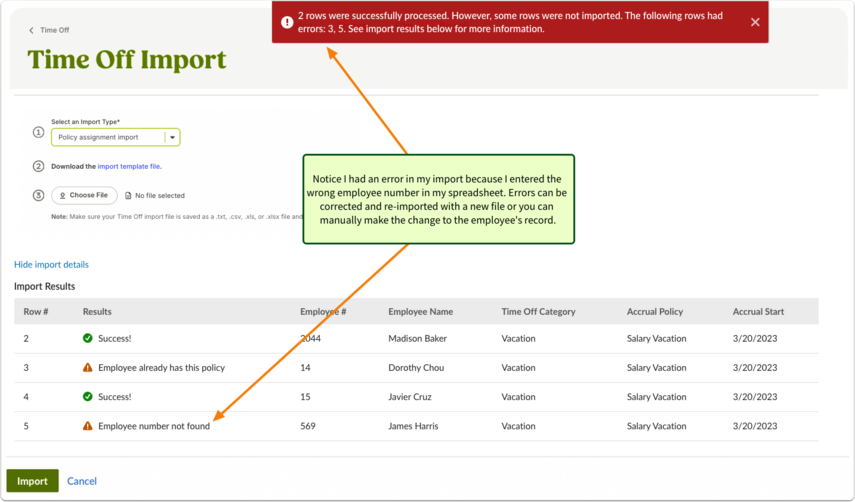Click the Results column header
Viewport: 855px width, 502px height.
[x=97, y=311]
